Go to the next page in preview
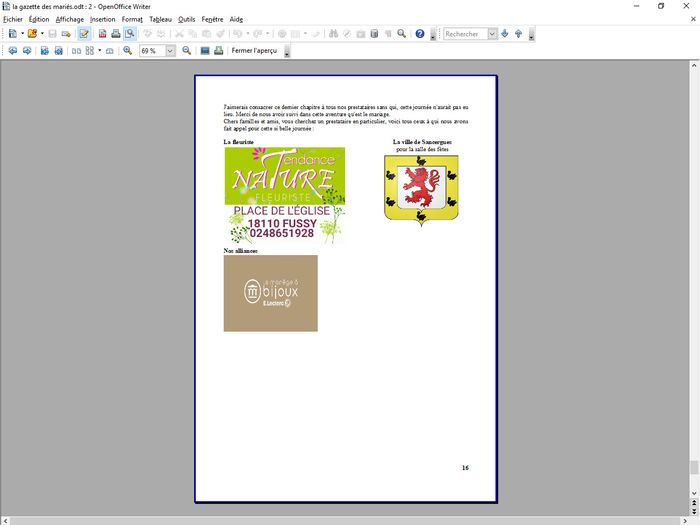Viewport: 700px width, 525px height. pyautogui.click(x=27, y=50)
